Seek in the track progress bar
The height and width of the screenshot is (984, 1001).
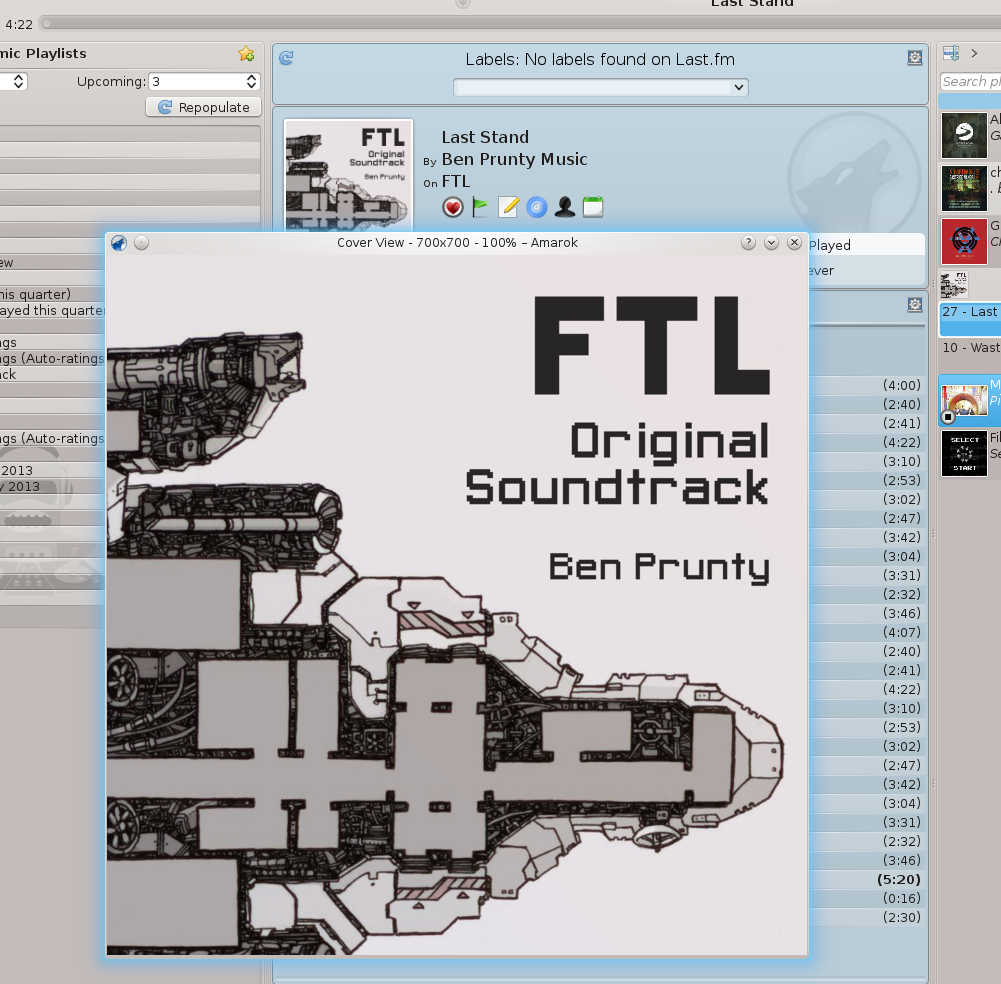click(x=520, y=24)
